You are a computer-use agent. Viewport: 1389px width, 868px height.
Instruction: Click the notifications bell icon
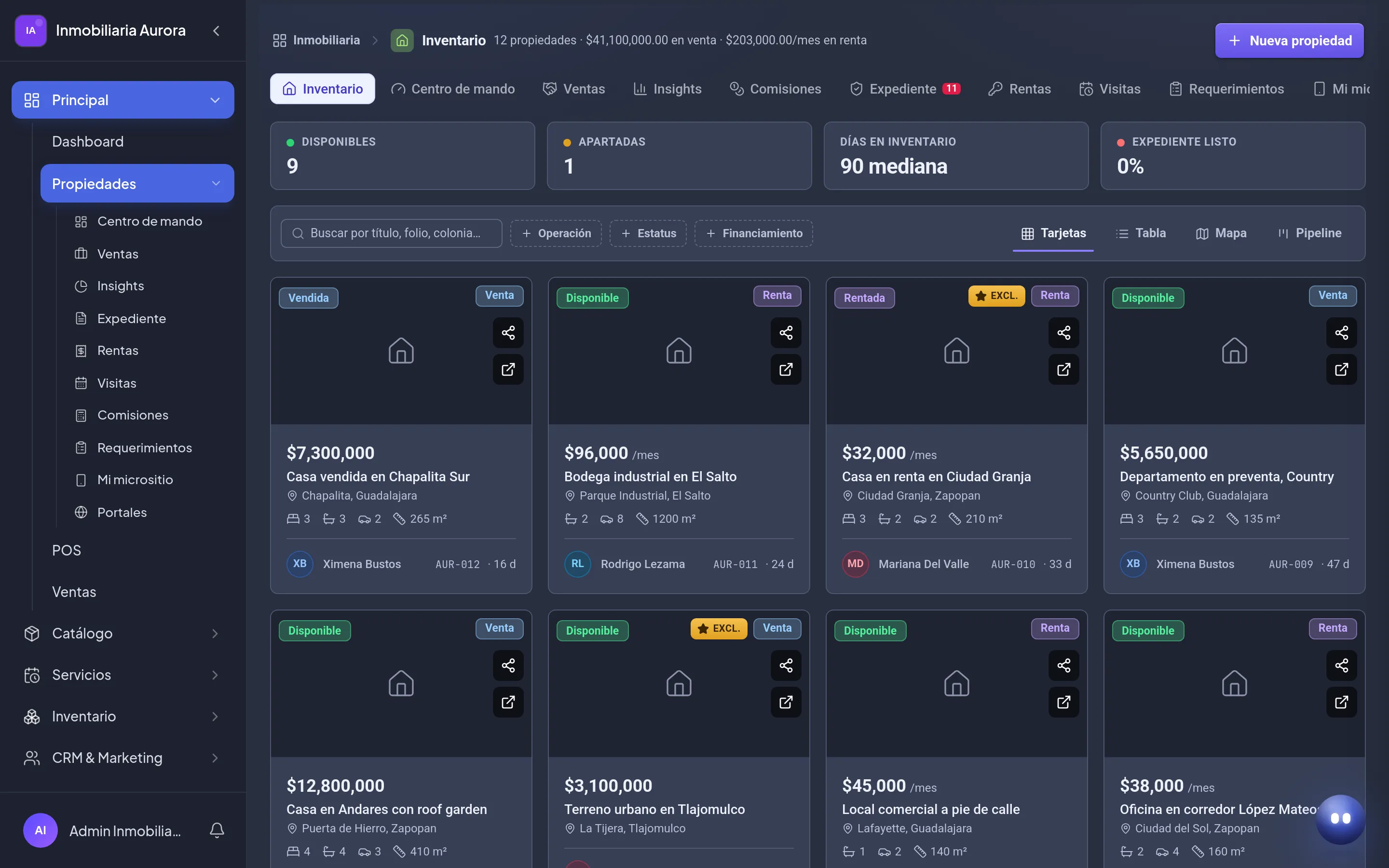217,830
